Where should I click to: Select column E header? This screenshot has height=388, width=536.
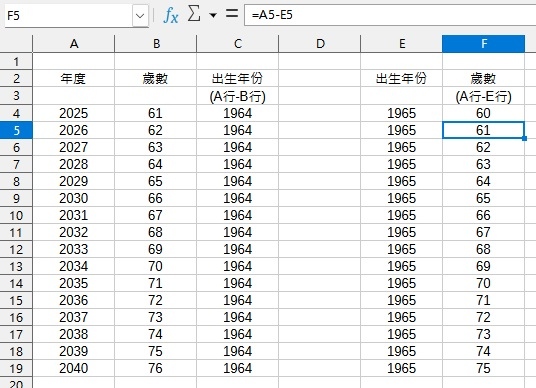(402, 44)
